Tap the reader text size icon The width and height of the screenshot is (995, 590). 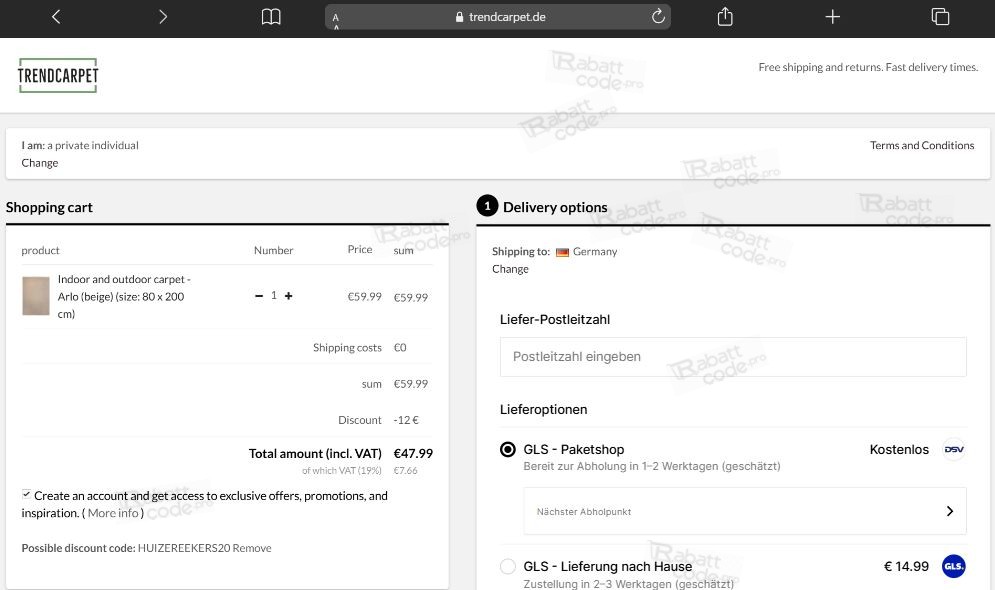coord(336,18)
